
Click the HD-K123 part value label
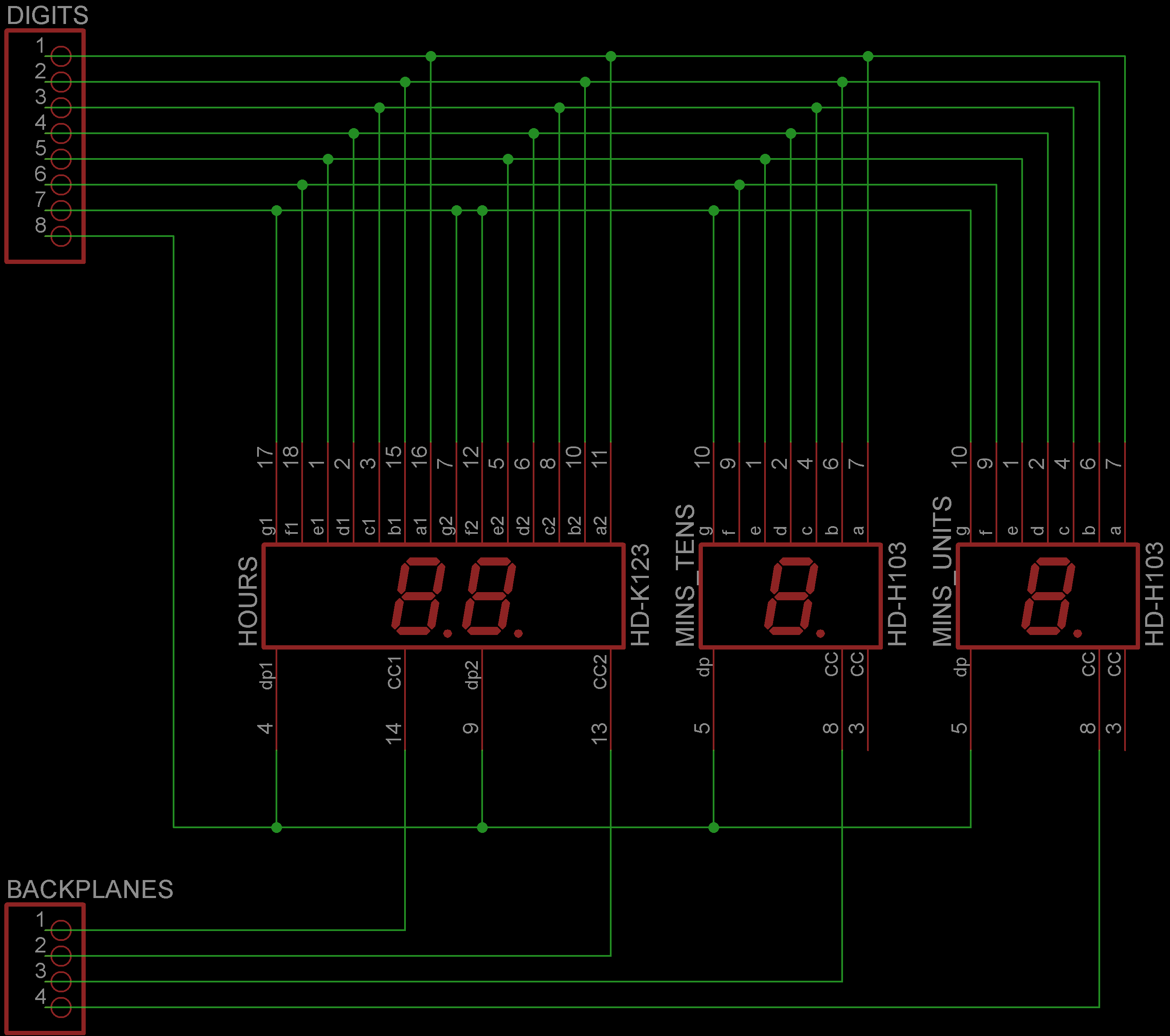coord(640,595)
